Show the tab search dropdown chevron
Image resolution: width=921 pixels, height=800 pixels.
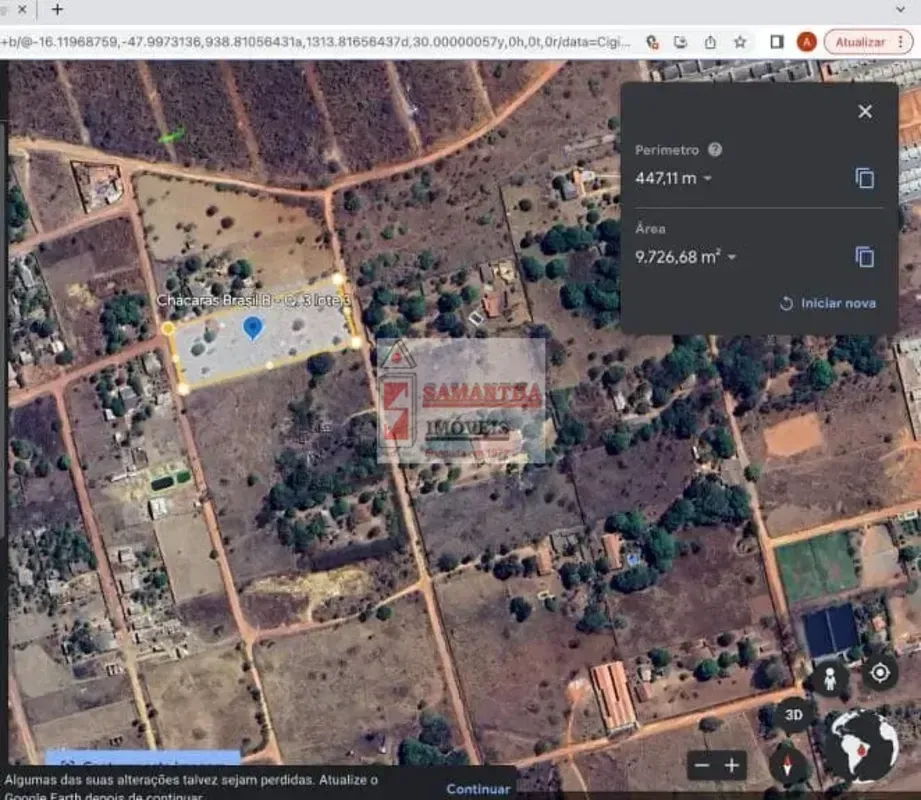click(x=900, y=9)
